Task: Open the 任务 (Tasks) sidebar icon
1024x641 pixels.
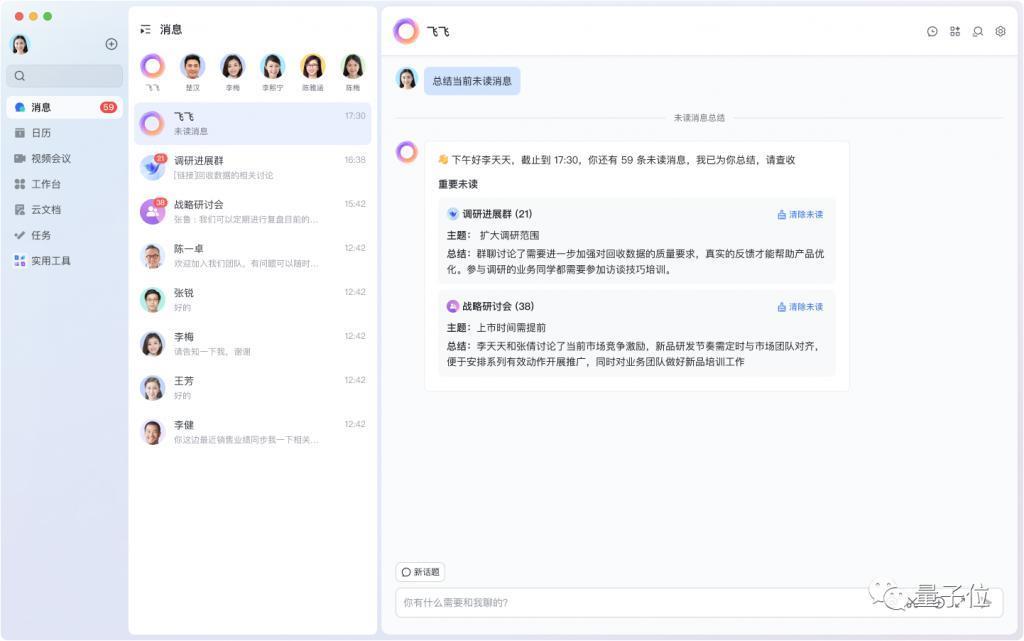Action: pos(39,234)
